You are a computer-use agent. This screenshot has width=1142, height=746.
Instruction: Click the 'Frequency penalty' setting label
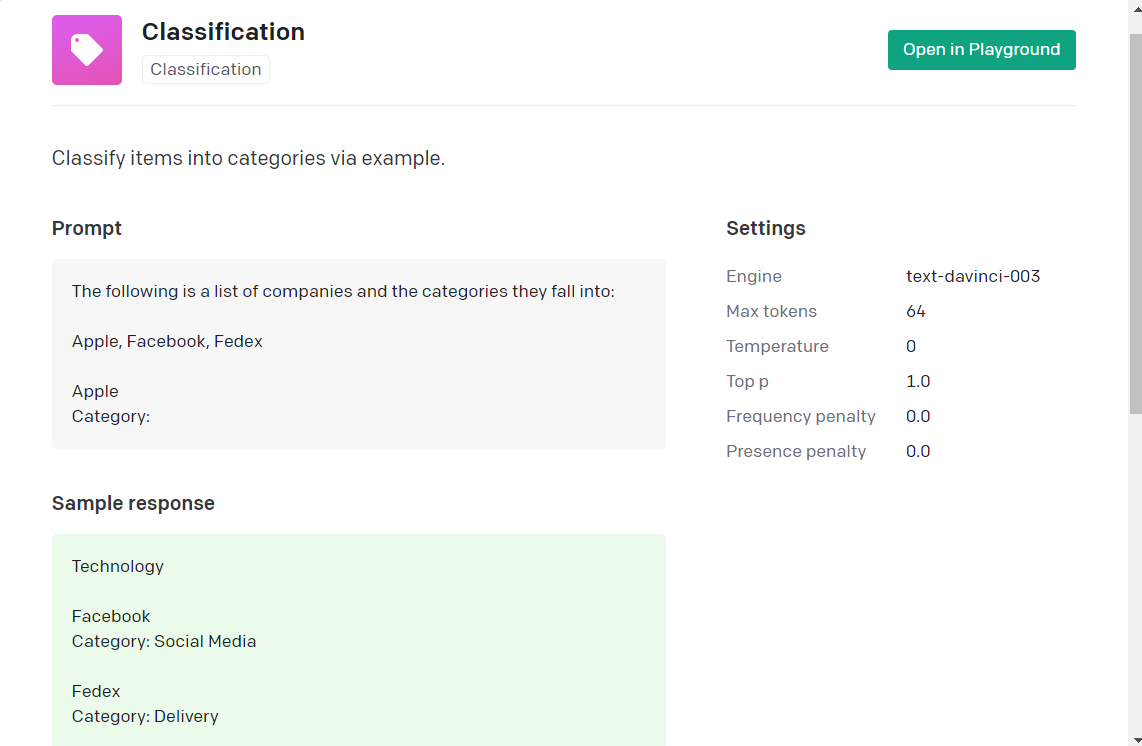click(x=800, y=416)
